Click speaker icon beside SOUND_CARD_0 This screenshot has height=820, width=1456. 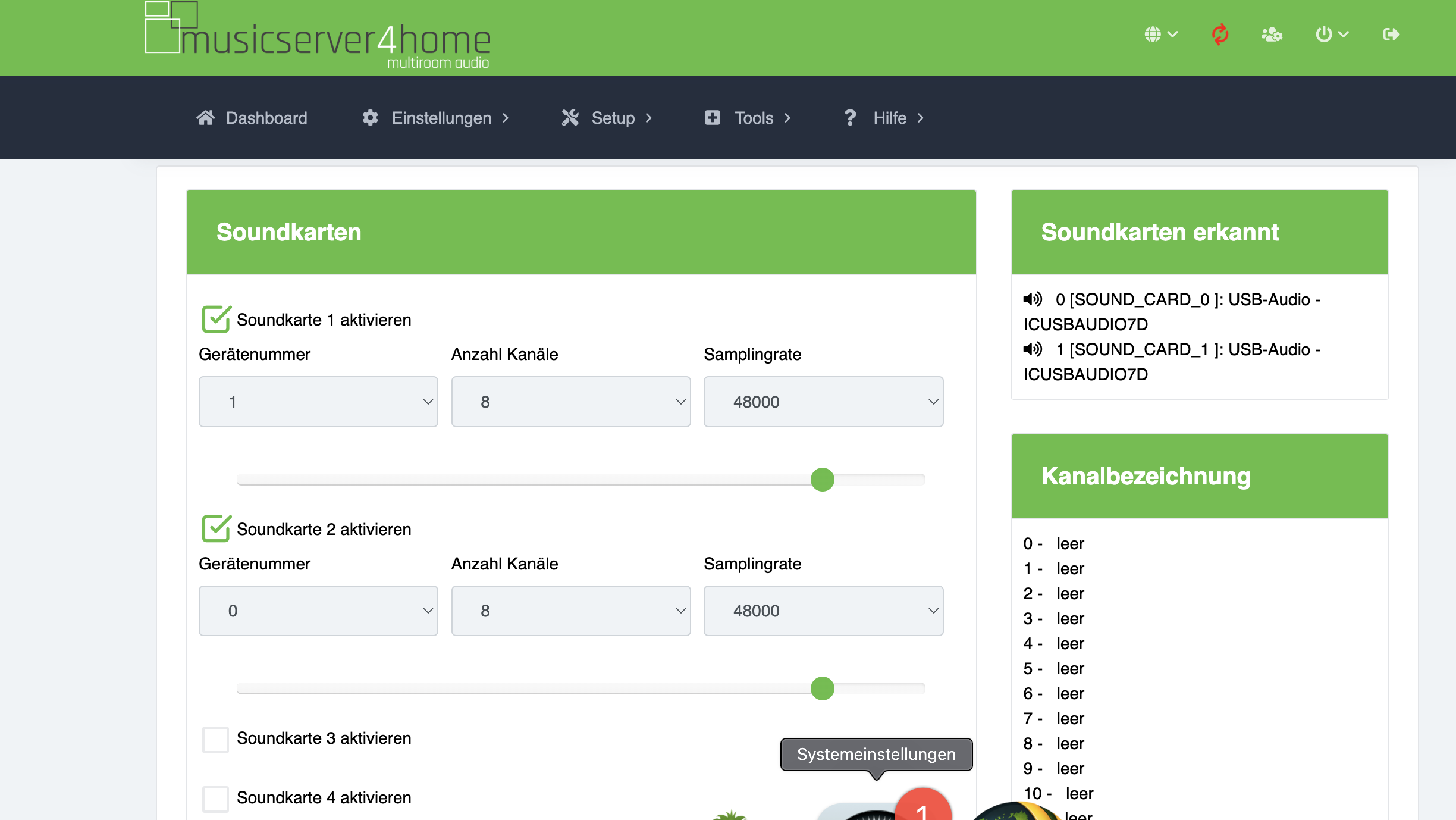pos(1033,299)
